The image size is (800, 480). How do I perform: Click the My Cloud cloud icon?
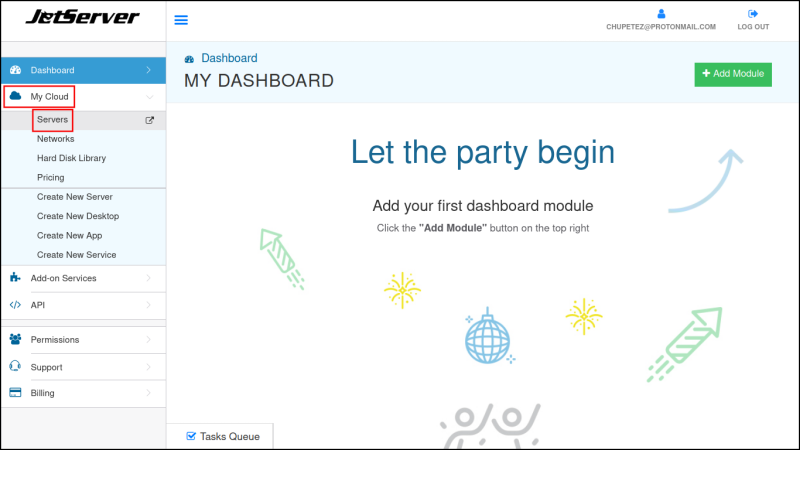coord(15,96)
